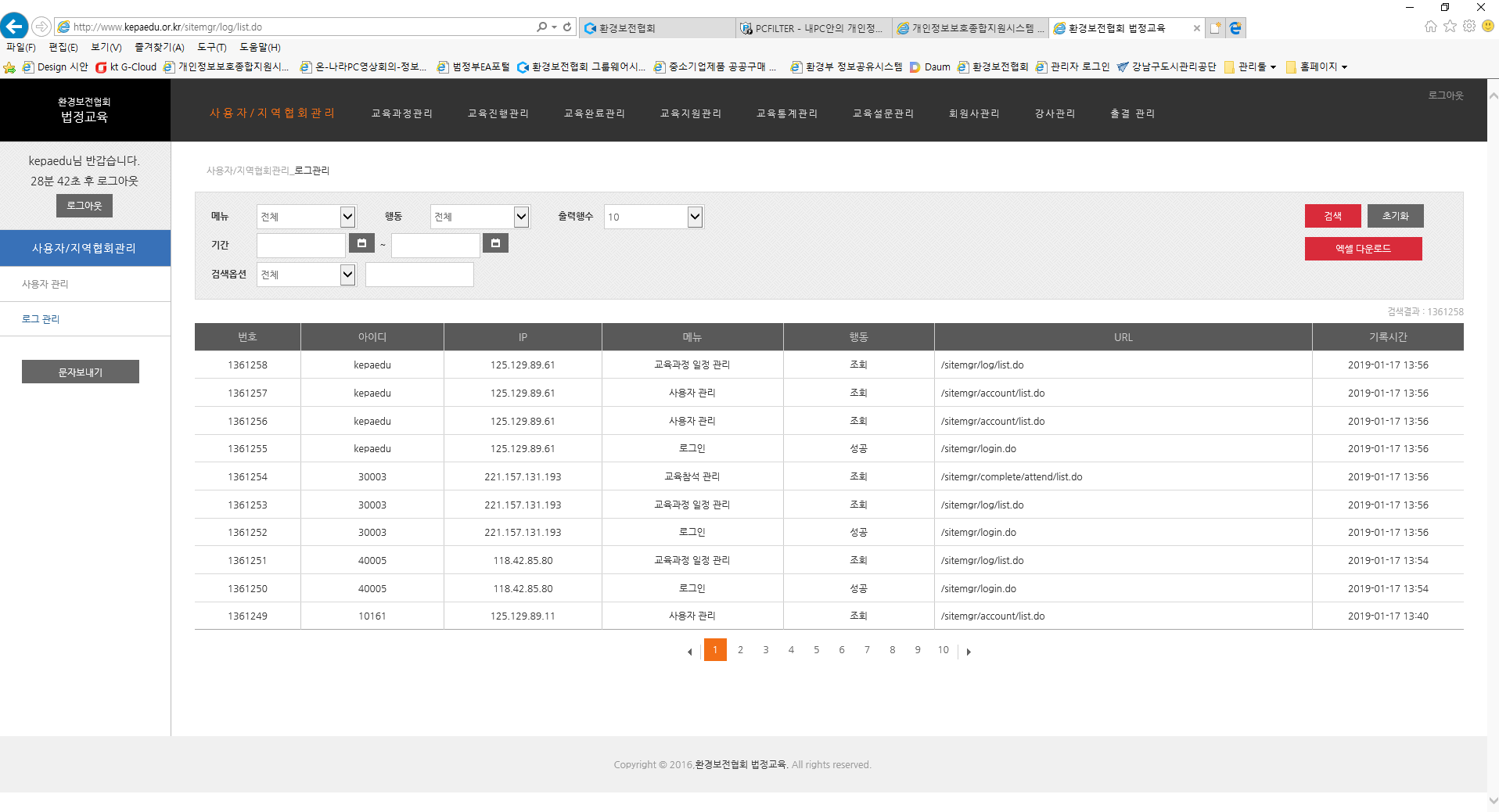Switch to the PCFILTER browser tab
The width and height of the screenshot is (1499, 812).
pyautogui.click(x=814, y=28)
